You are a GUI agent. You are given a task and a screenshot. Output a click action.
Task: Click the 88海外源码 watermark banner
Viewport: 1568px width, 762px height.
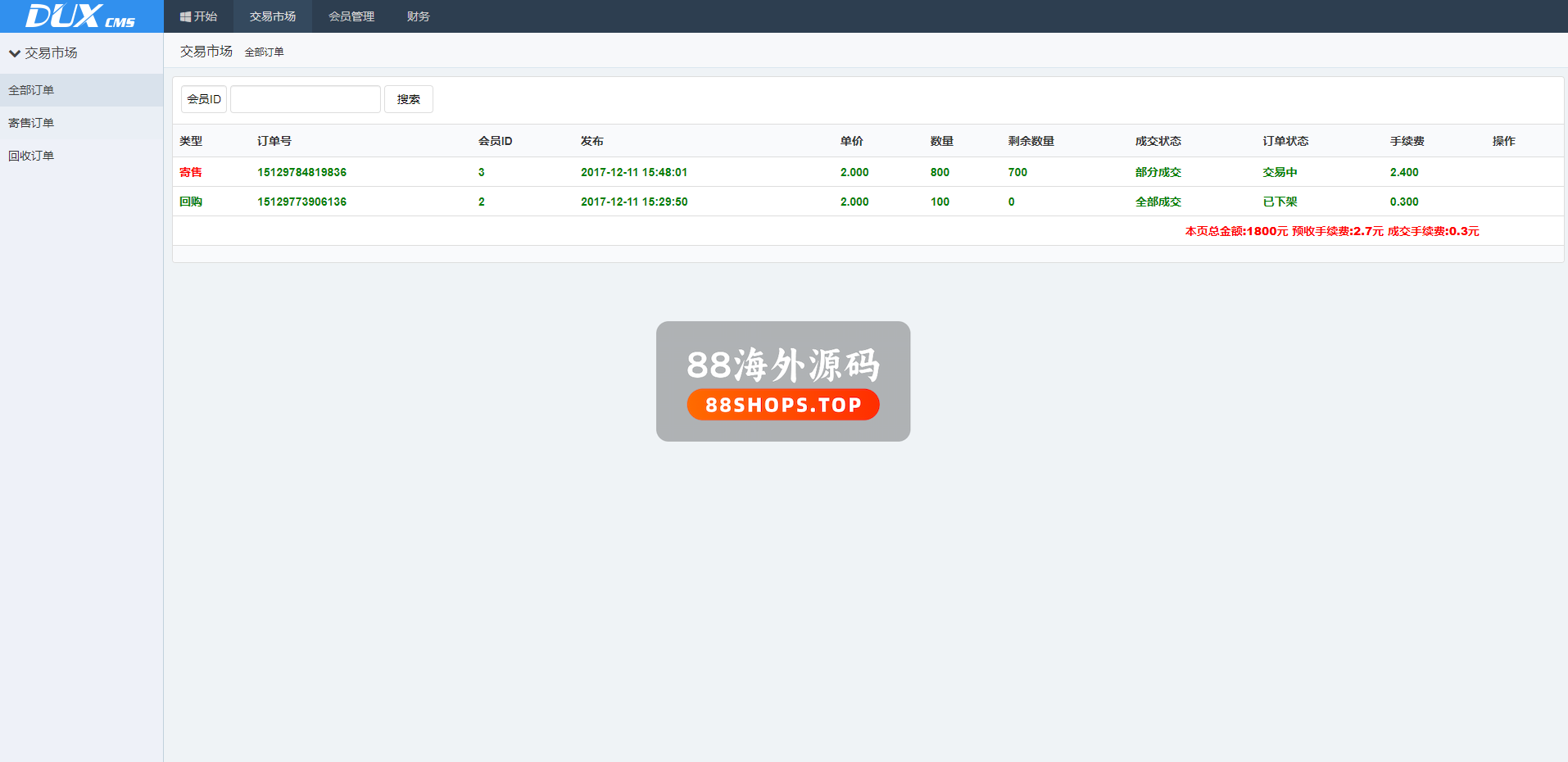pyautogui.click(x=783, y=381)
